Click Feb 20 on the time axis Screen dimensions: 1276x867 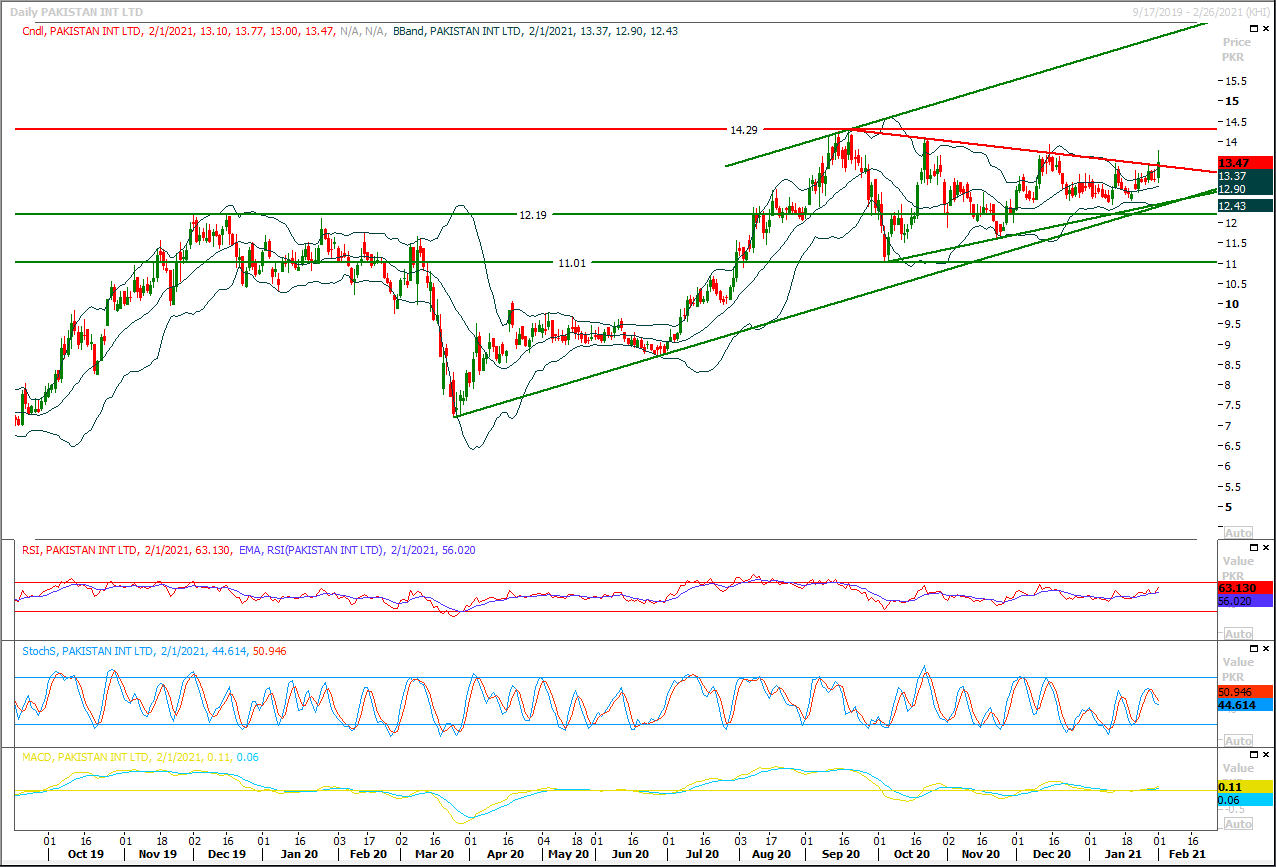367,855
